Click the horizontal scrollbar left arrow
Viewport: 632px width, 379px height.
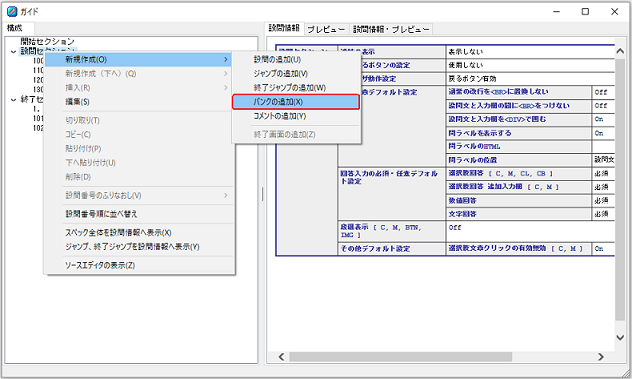click(281, 357)
